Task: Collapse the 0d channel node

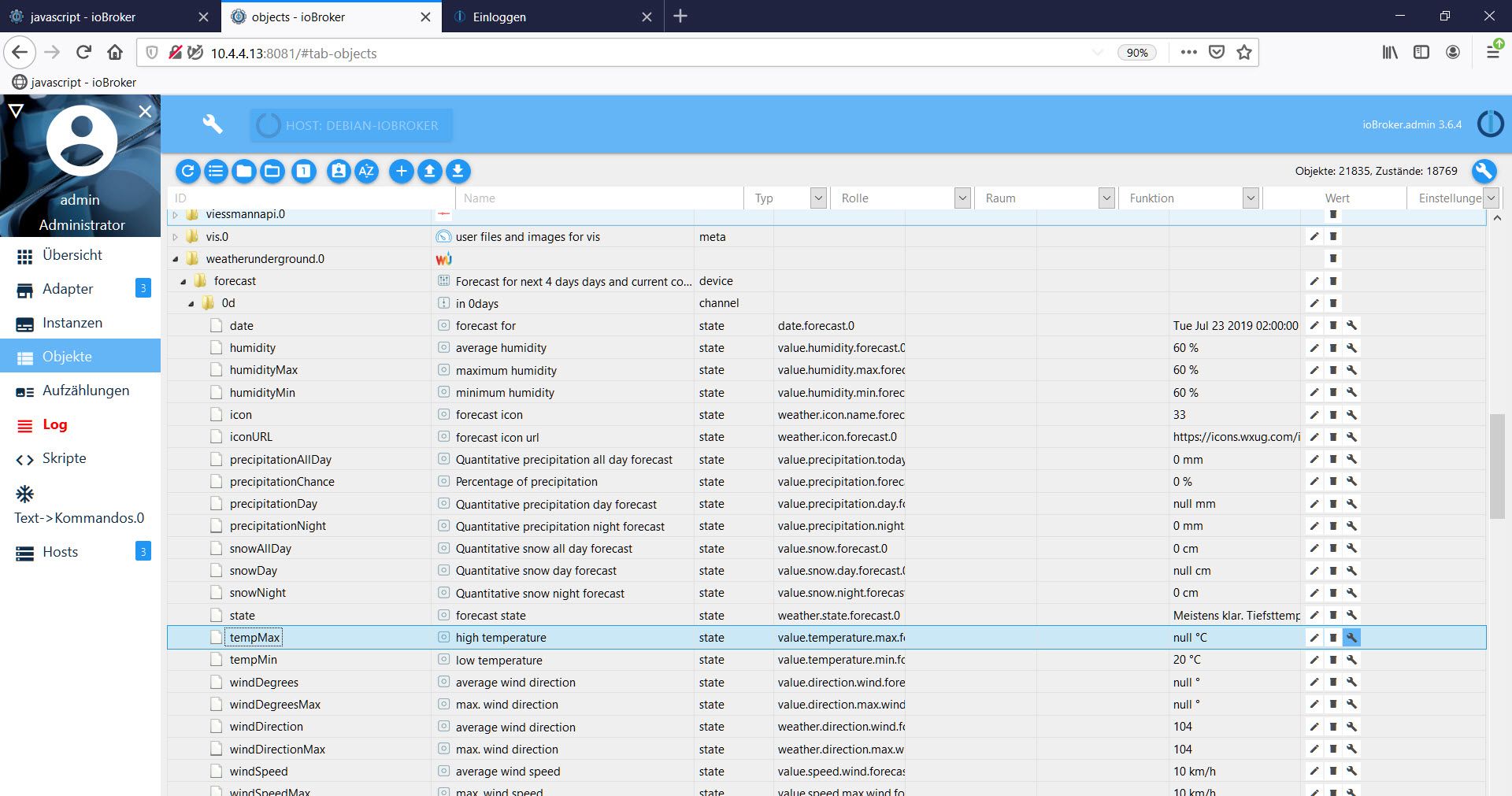Action: click(x=191, y=303)
